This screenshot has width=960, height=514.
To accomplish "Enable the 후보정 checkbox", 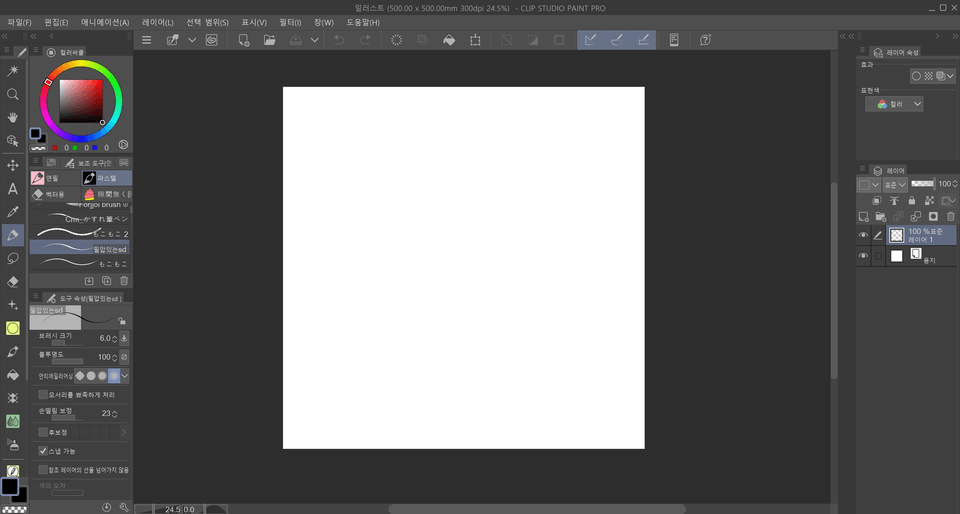I will [x=43, y=432].
